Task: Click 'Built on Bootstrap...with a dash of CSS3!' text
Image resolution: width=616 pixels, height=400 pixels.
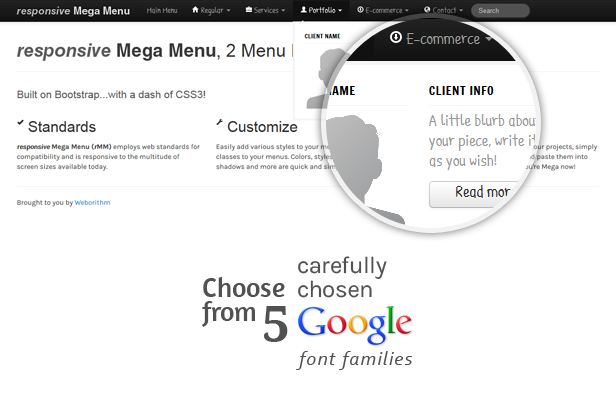Action: tap(111, 95)
